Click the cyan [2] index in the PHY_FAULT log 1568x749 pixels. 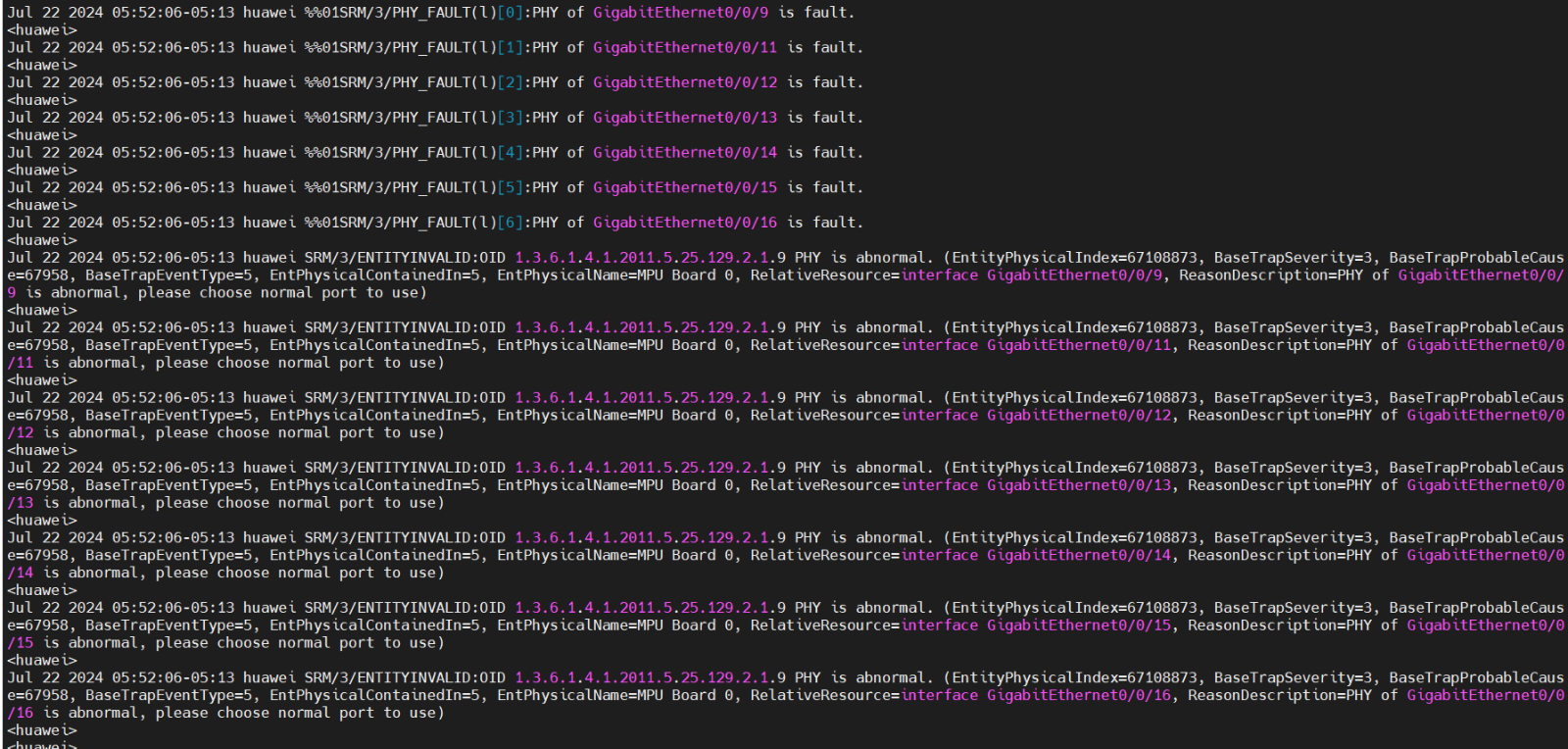click(510, 83)
